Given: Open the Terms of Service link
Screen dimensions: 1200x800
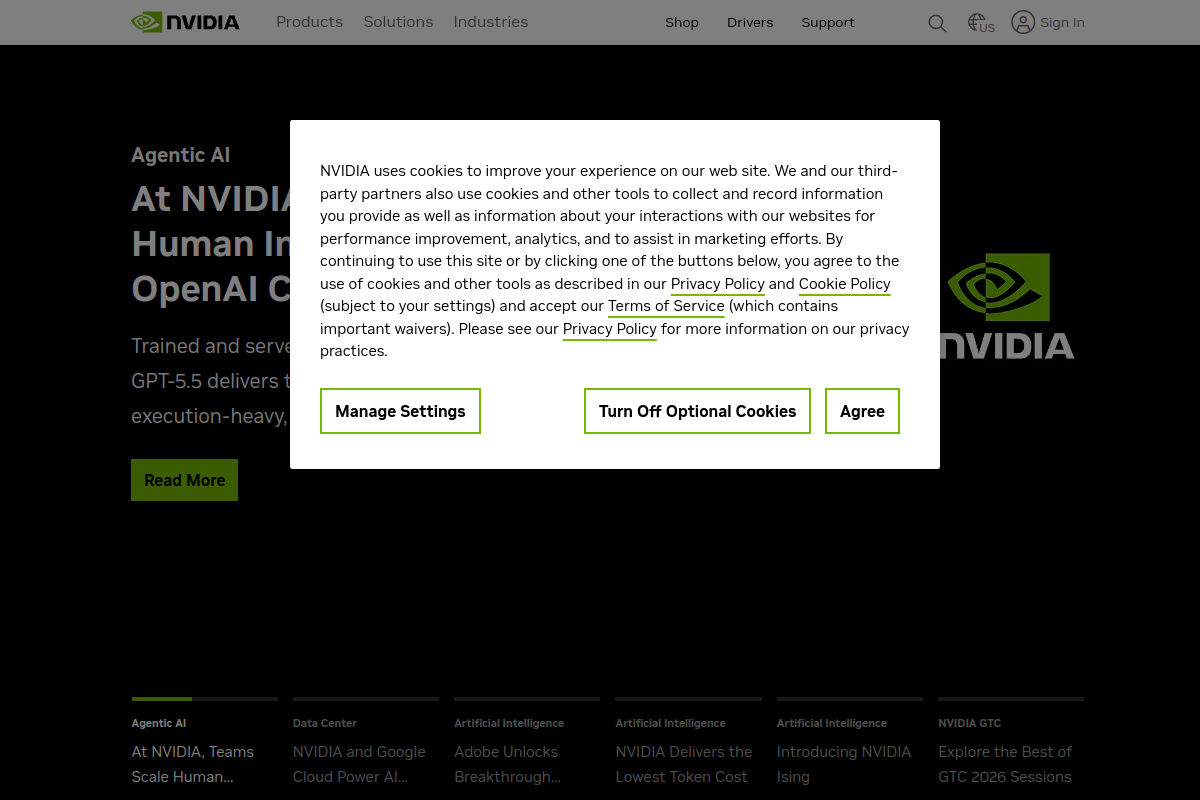Looking at the screenshot, I should point(665,306).
